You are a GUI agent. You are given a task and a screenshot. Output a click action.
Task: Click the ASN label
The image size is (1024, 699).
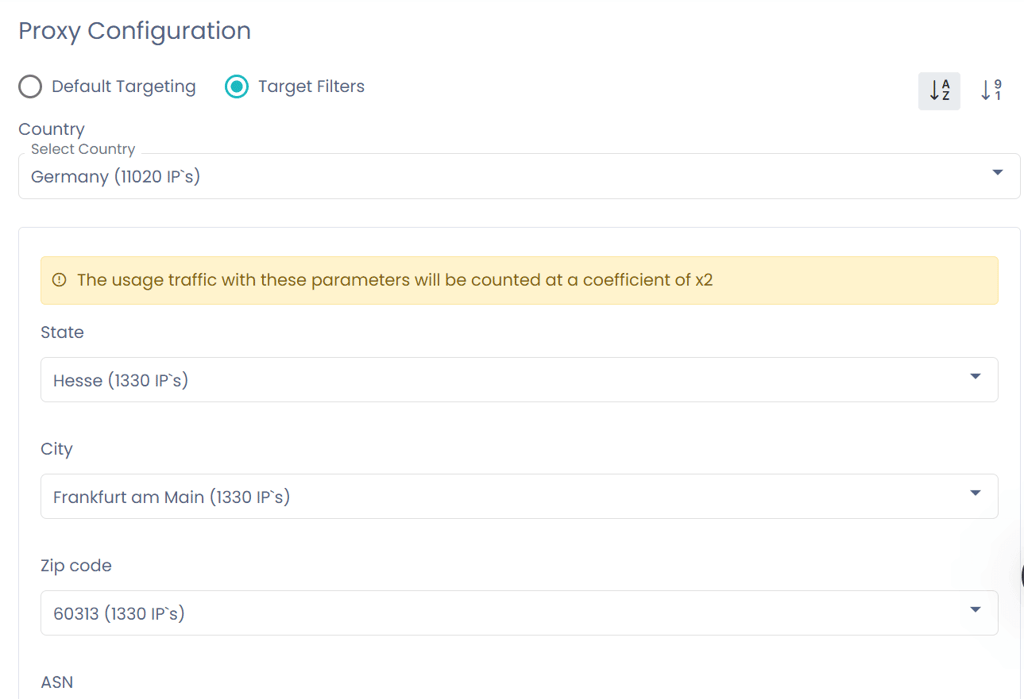point(57,682)
